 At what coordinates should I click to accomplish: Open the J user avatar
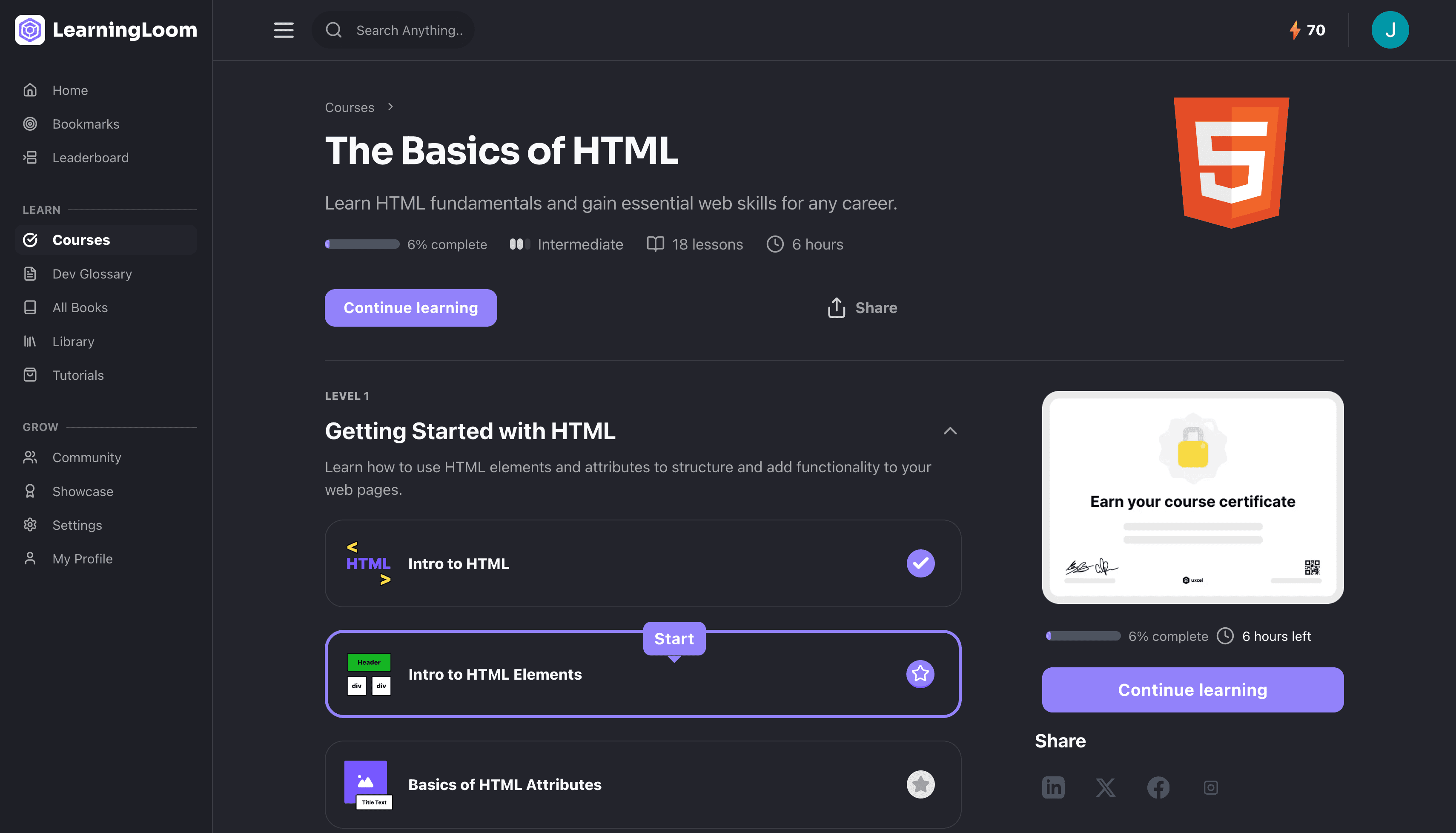[x=1390, y=30]
